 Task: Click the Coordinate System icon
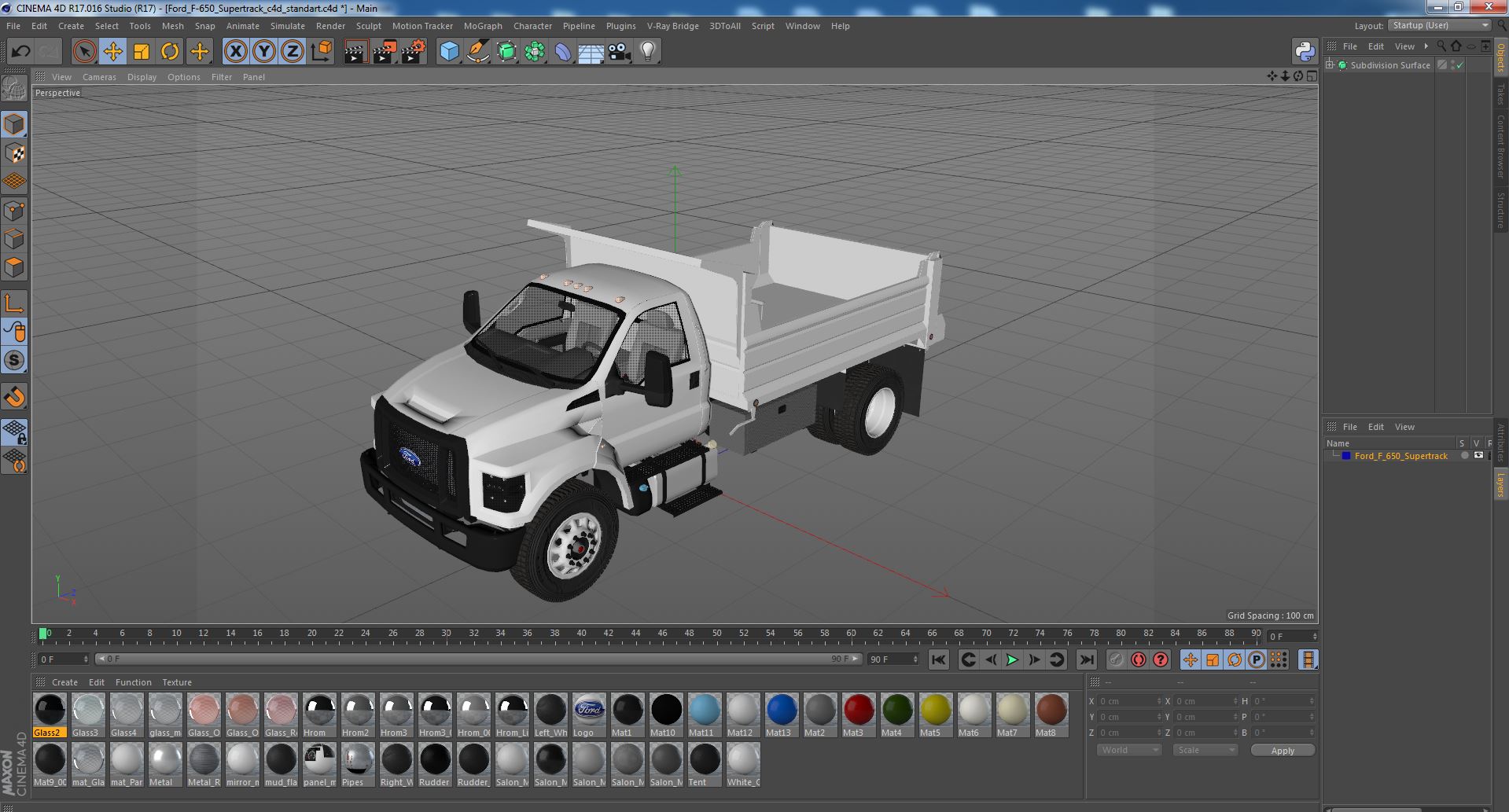pyautogui.click(x=322, y=52)
